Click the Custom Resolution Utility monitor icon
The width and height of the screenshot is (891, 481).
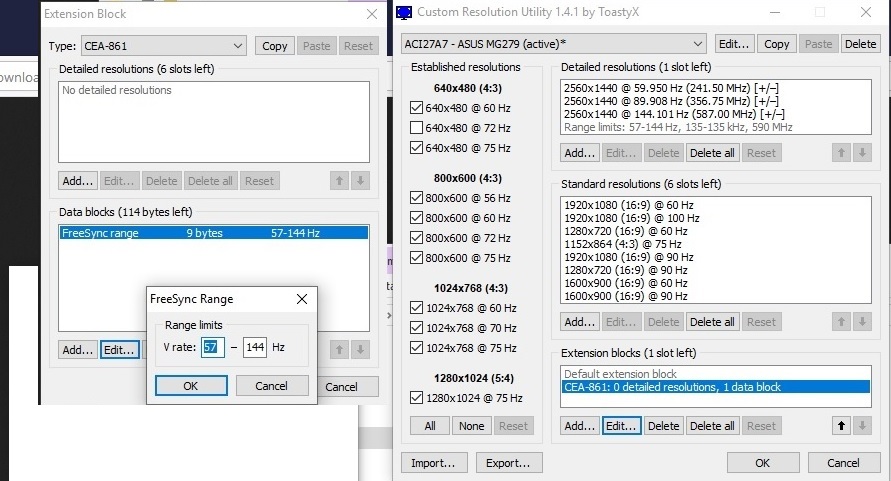click(x=403, y=13)
